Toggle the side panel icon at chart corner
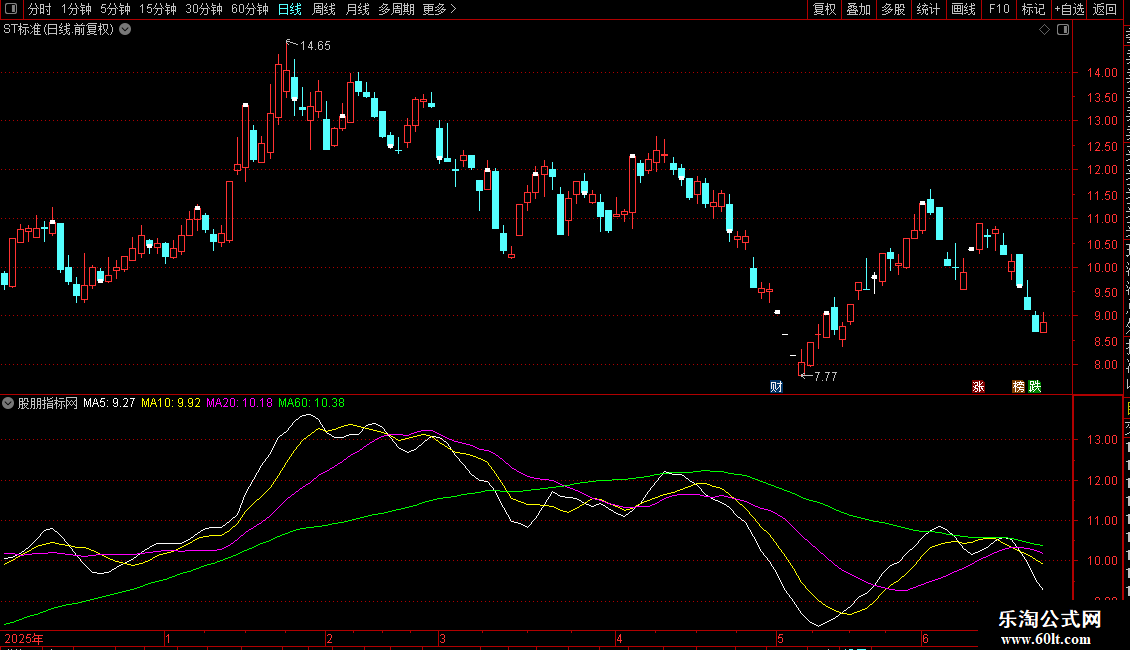 [x=1063, y=30]
